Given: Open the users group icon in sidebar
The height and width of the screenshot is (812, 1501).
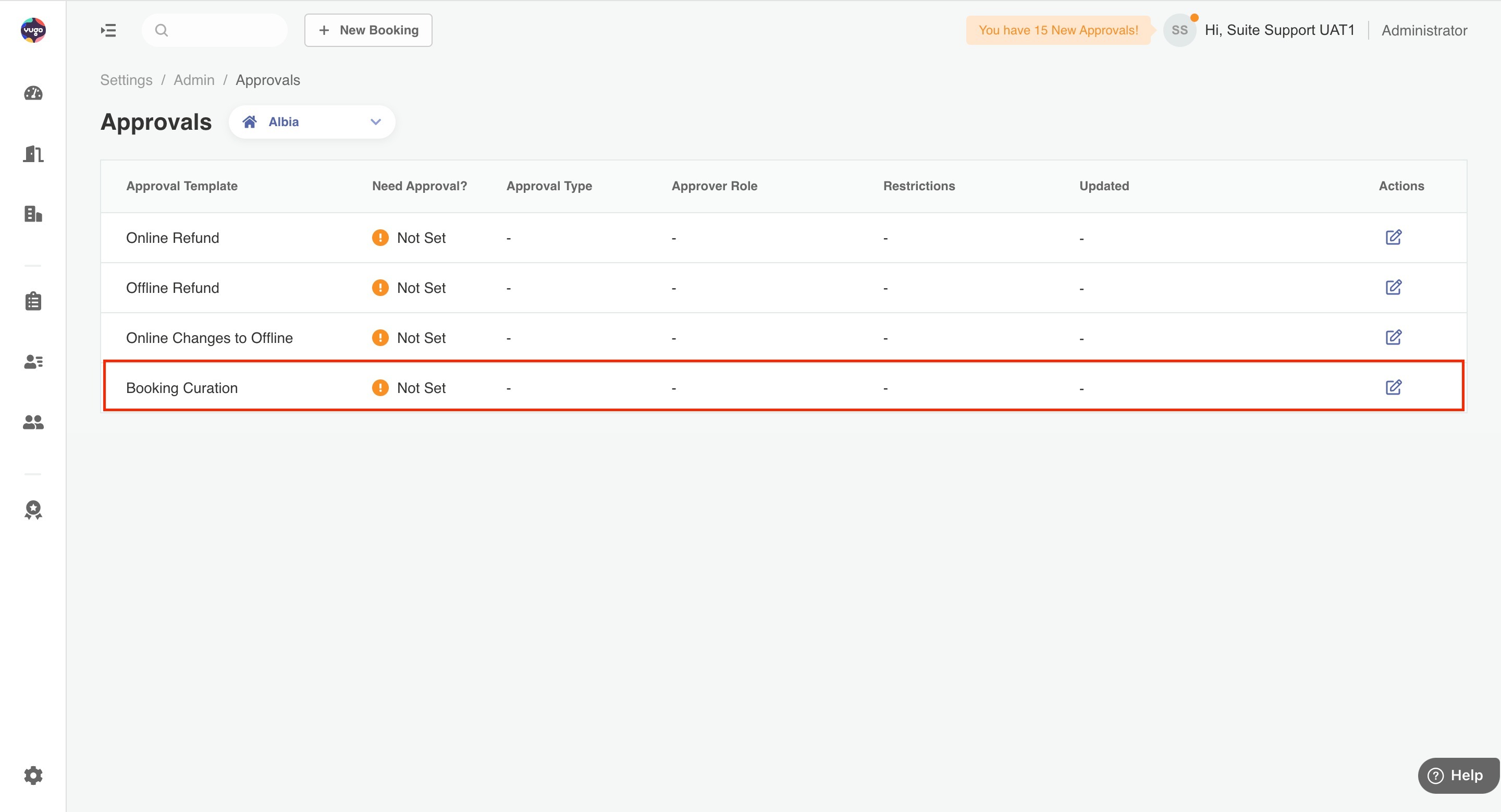Looking at the screenshot, I should 33,422.
